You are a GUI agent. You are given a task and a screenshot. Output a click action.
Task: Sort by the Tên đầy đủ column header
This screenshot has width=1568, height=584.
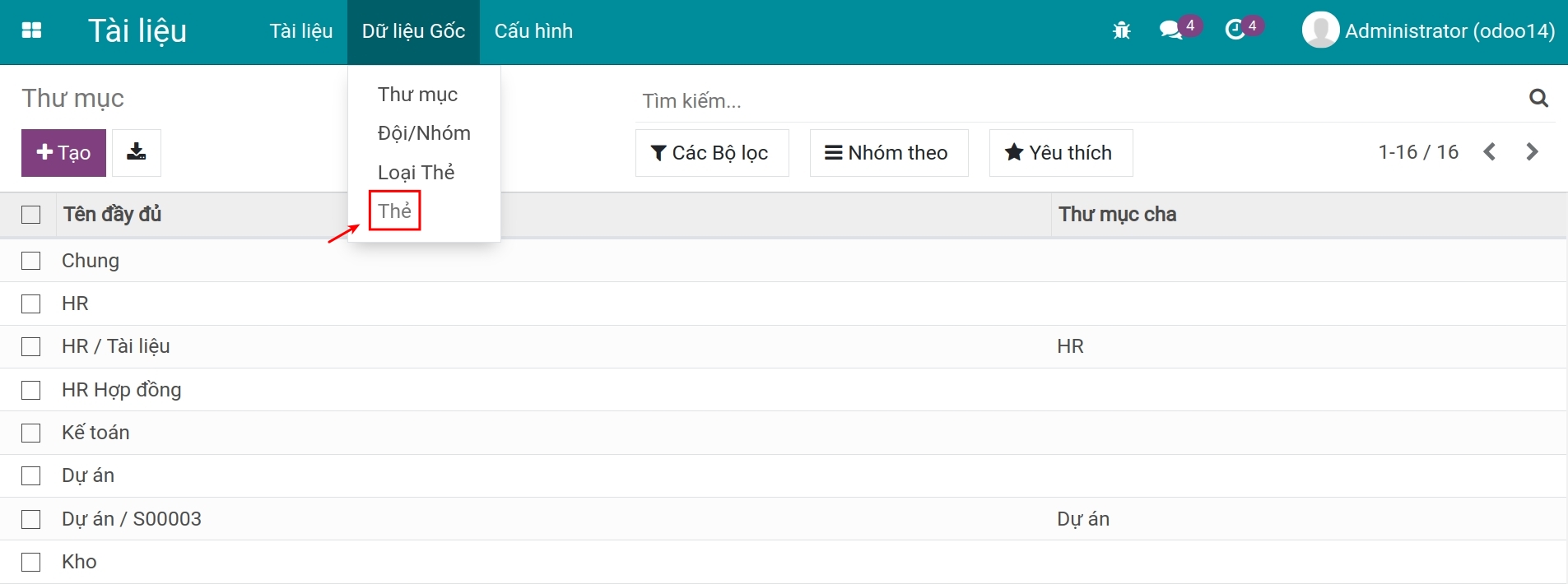(112, 214)
